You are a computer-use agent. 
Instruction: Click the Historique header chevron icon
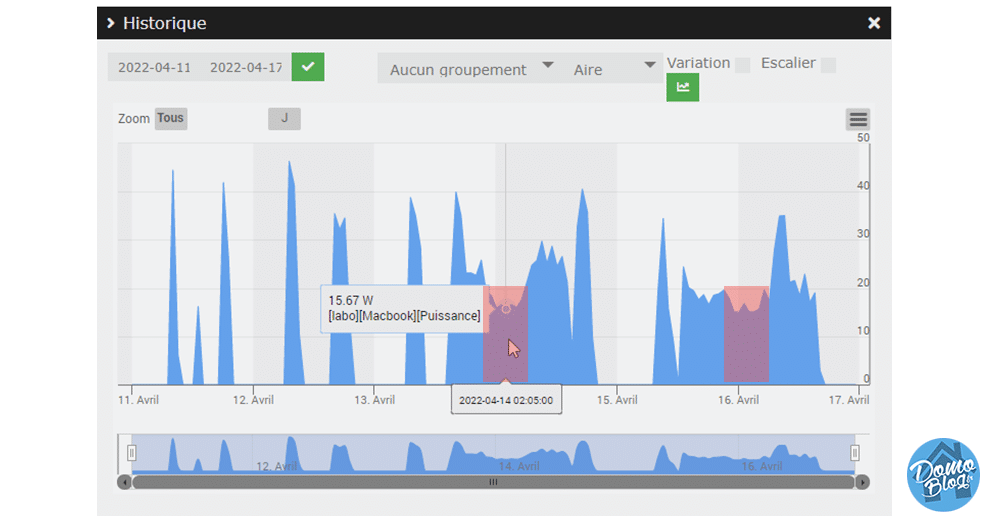pos(111,23)
